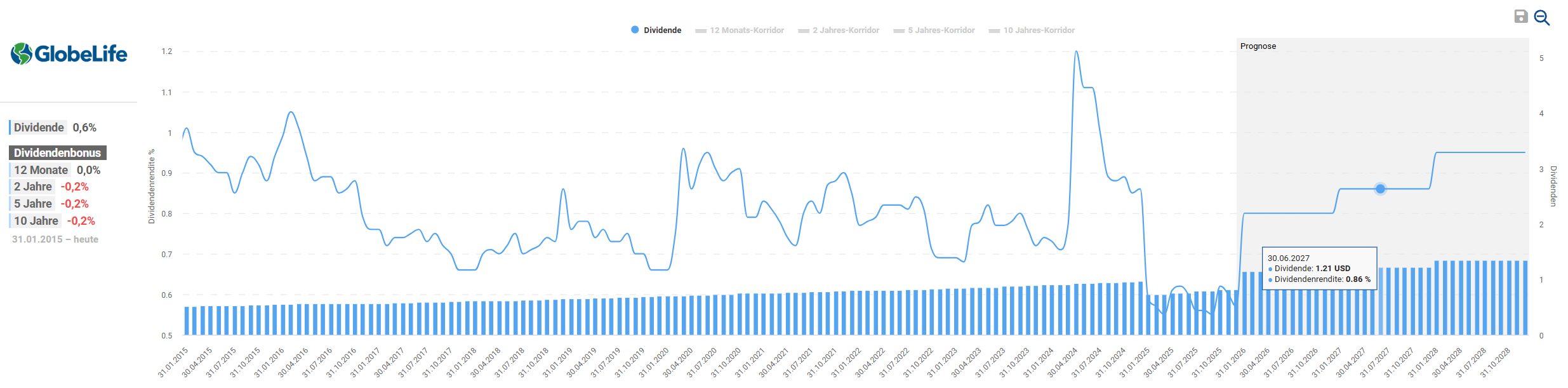The image size is (1568, 388).
Task: Show the 5 Jahres-Korridor series
Action: [x=934, y=30]
